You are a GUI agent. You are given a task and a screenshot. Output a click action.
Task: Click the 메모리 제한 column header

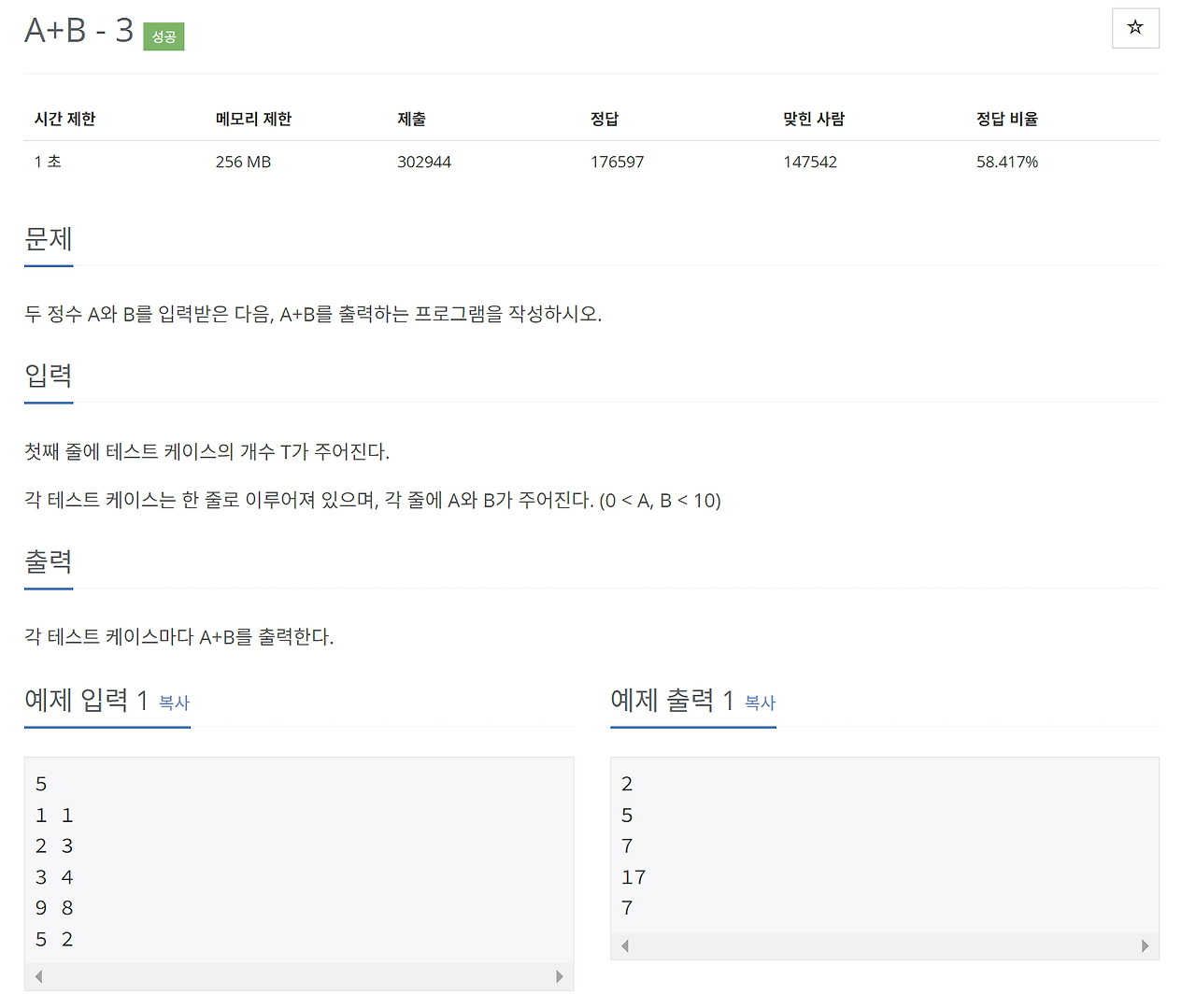point(253,119)
